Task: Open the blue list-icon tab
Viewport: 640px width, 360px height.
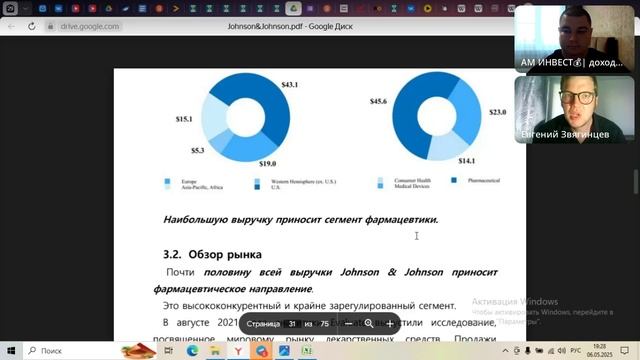Action: point(142,8)
